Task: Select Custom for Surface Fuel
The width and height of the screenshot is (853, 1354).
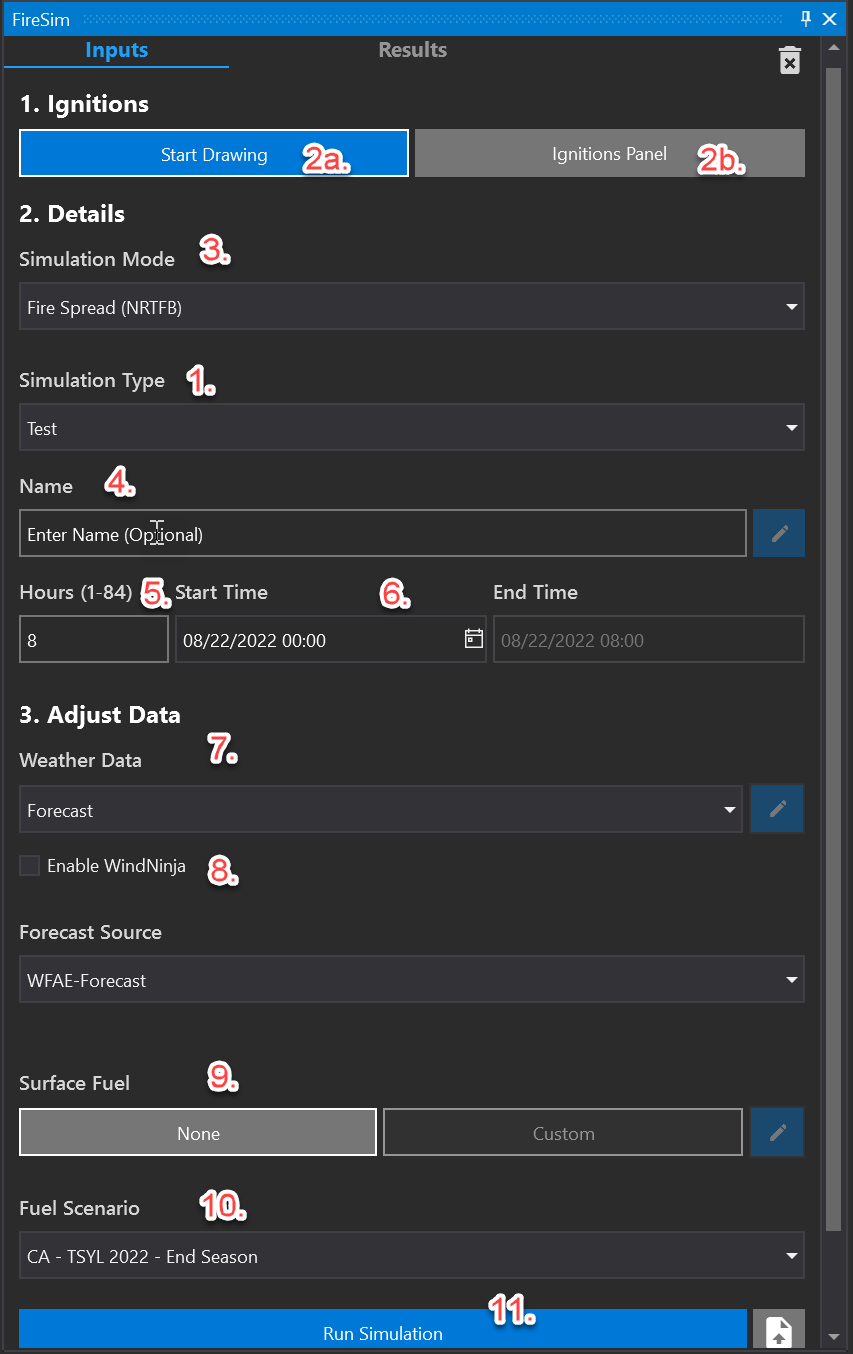Action: point(563,1133)
